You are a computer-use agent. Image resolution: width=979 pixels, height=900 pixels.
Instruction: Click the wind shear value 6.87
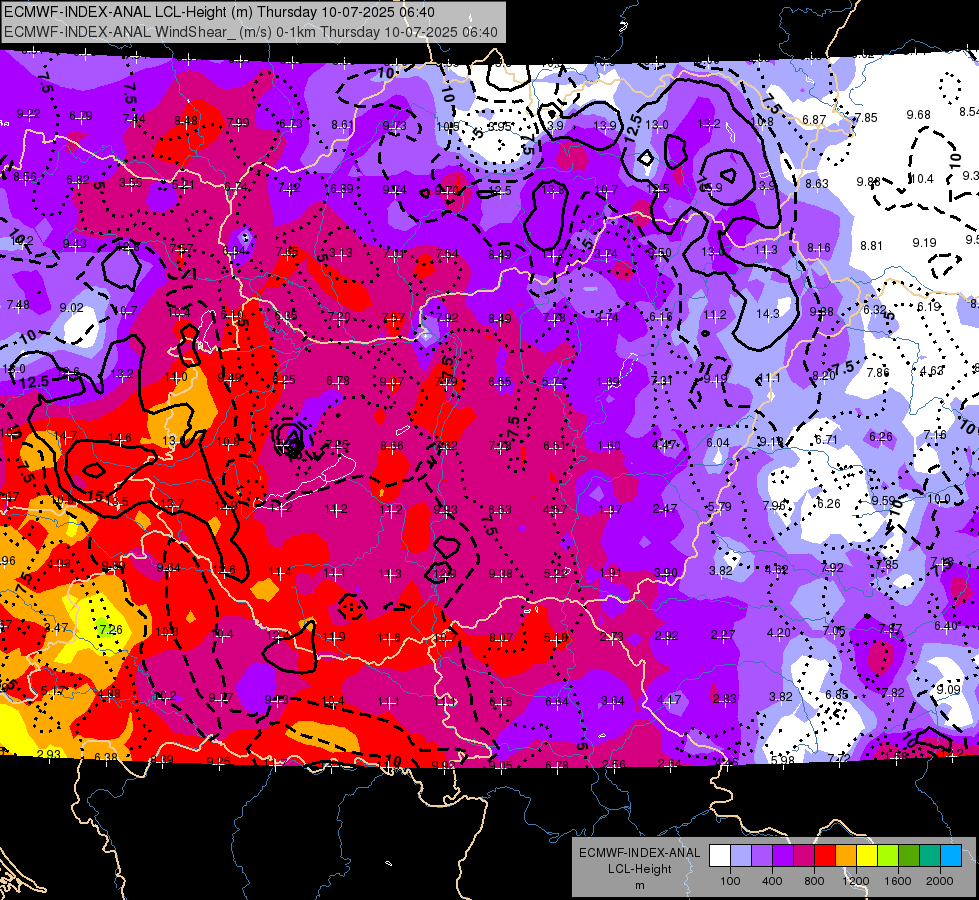pyautogui.click(x=814, y=119)
